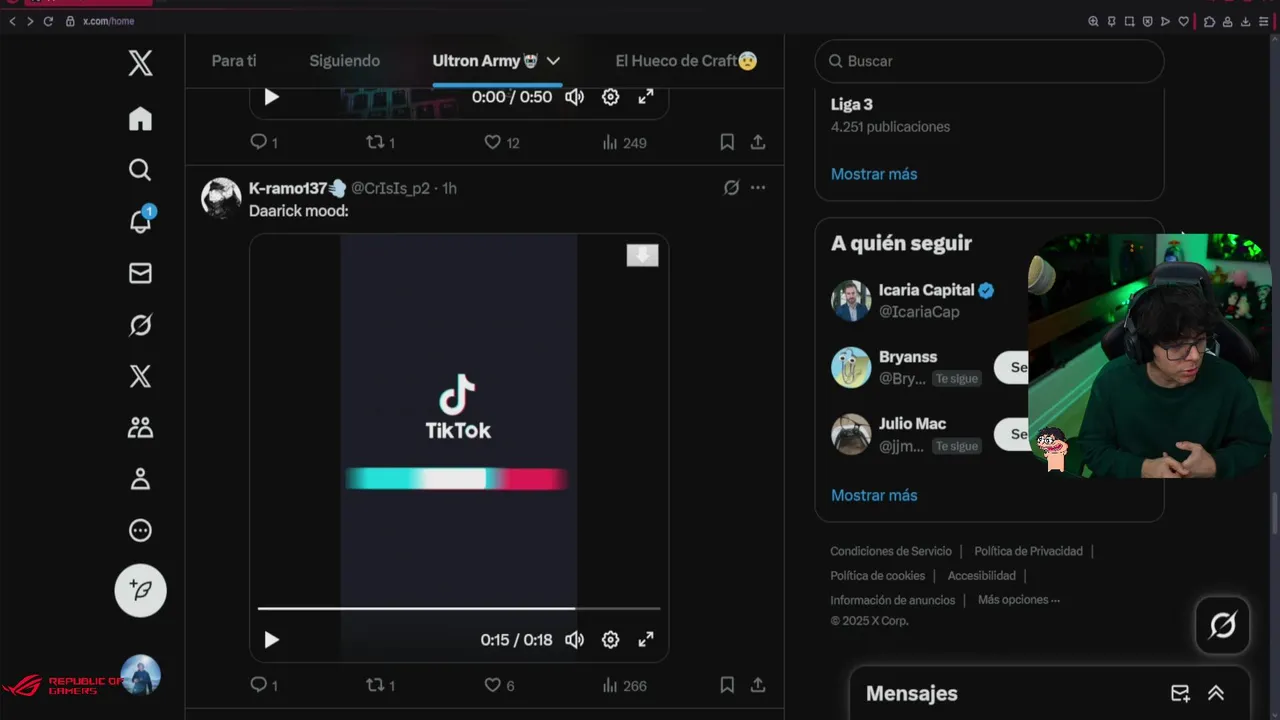Open K-ramo137's profile avatar

221,198
